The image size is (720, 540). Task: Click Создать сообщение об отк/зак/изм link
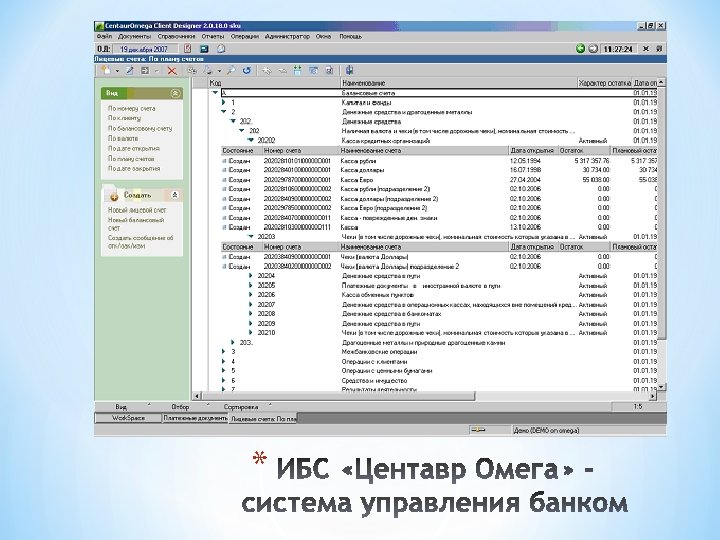point(141,242)
